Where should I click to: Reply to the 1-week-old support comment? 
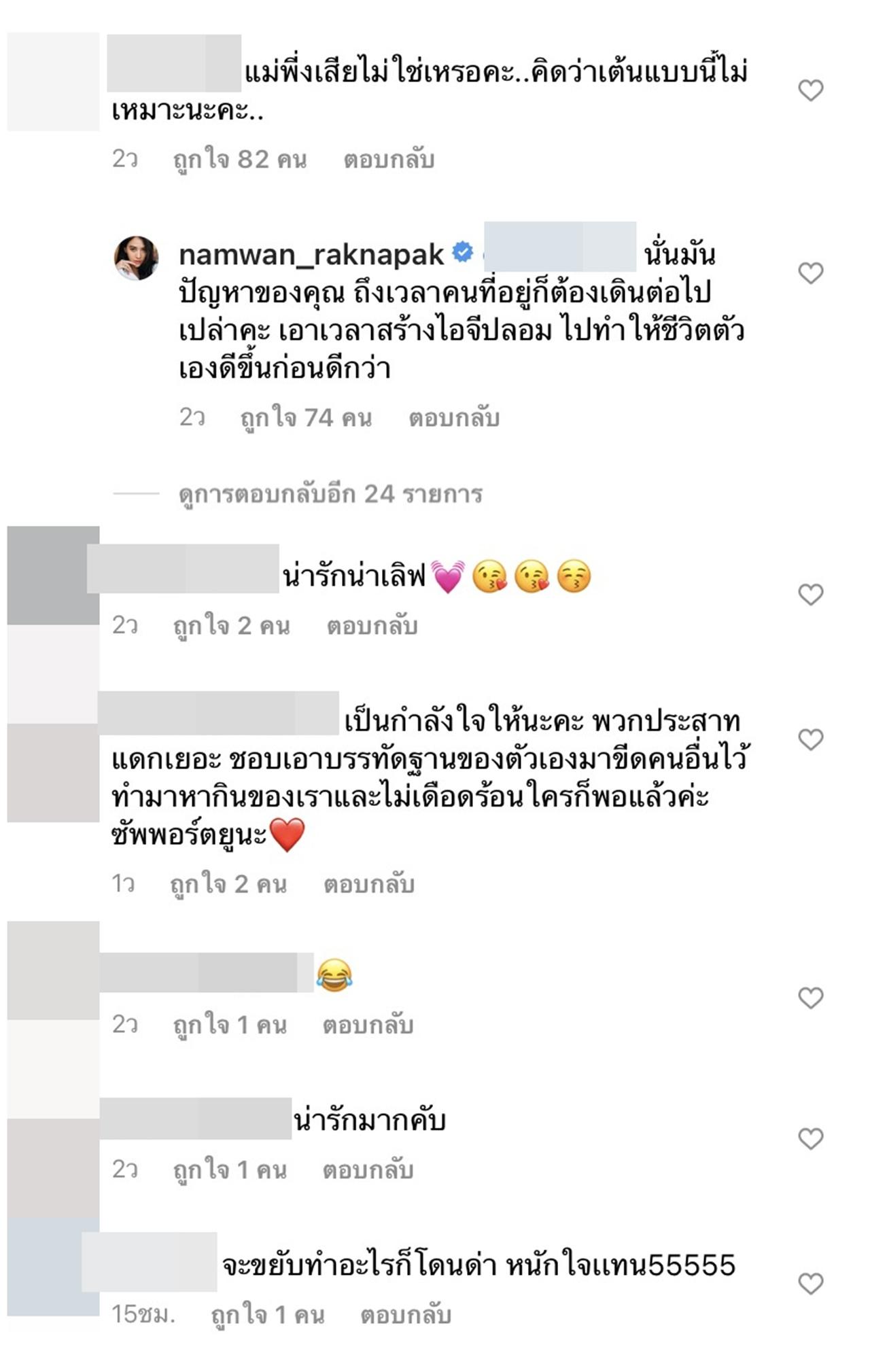(x=369, y=885)
